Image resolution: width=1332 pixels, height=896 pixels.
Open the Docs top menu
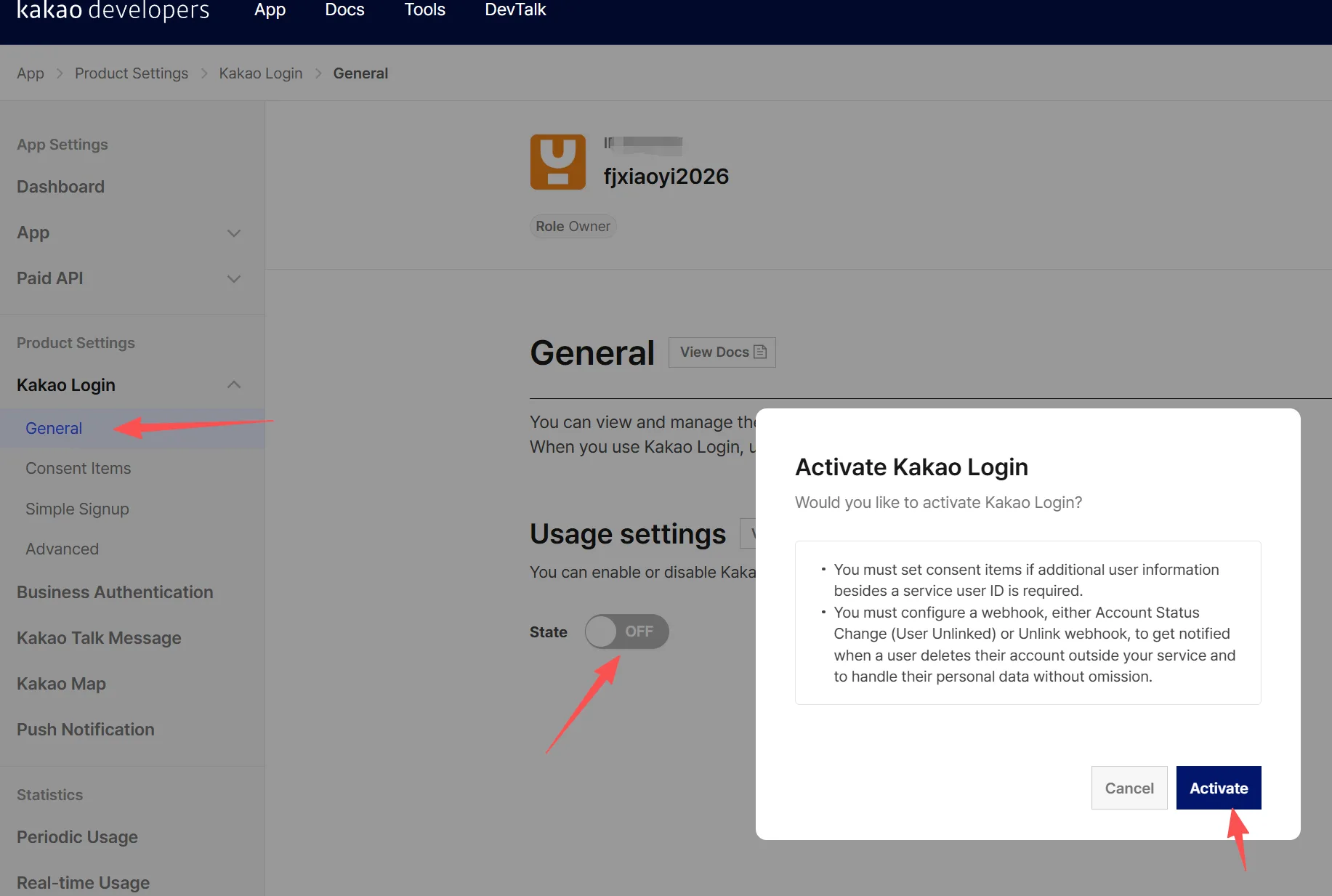344,10
